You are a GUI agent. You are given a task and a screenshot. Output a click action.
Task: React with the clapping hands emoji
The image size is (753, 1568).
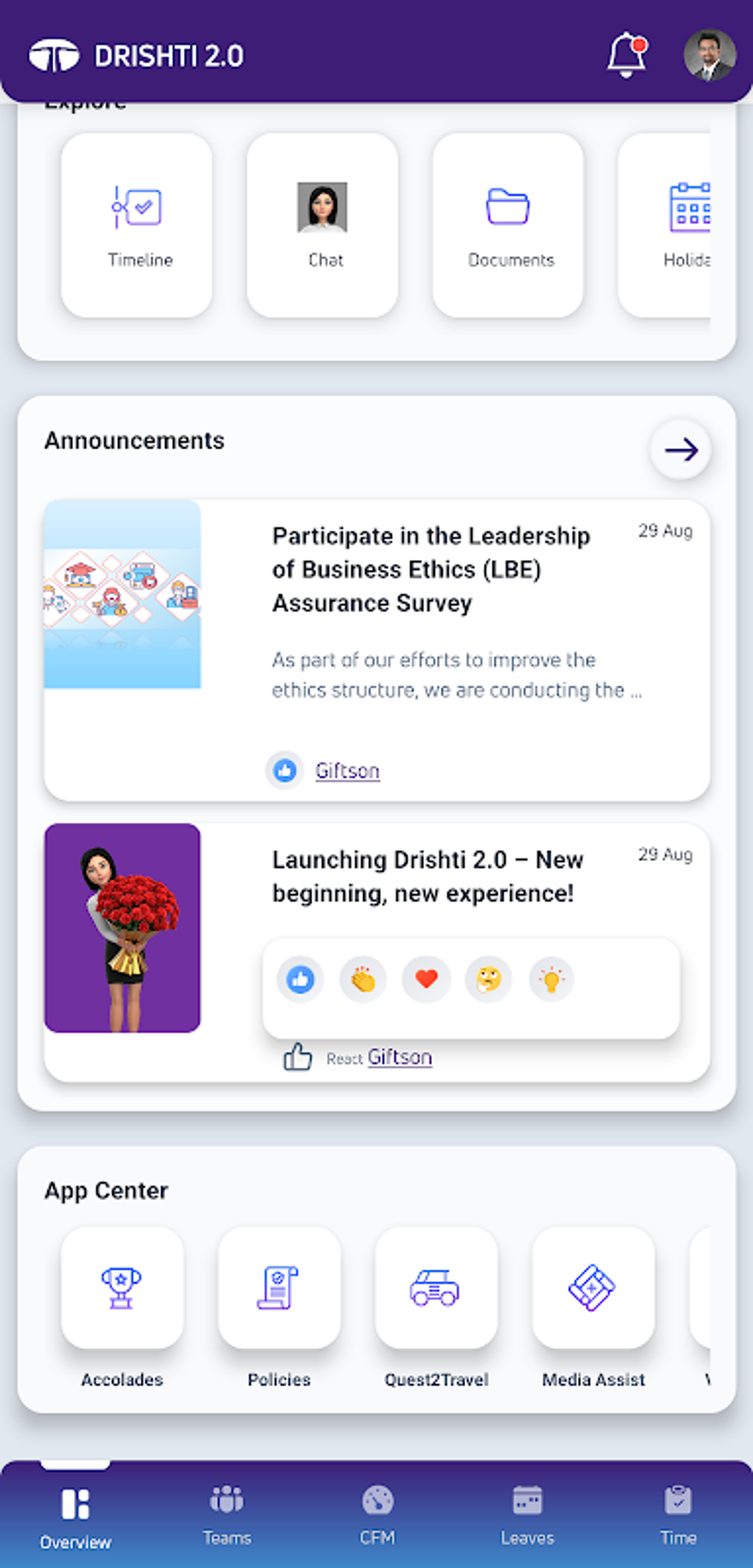pyautogui.click(x=363, y=980)
